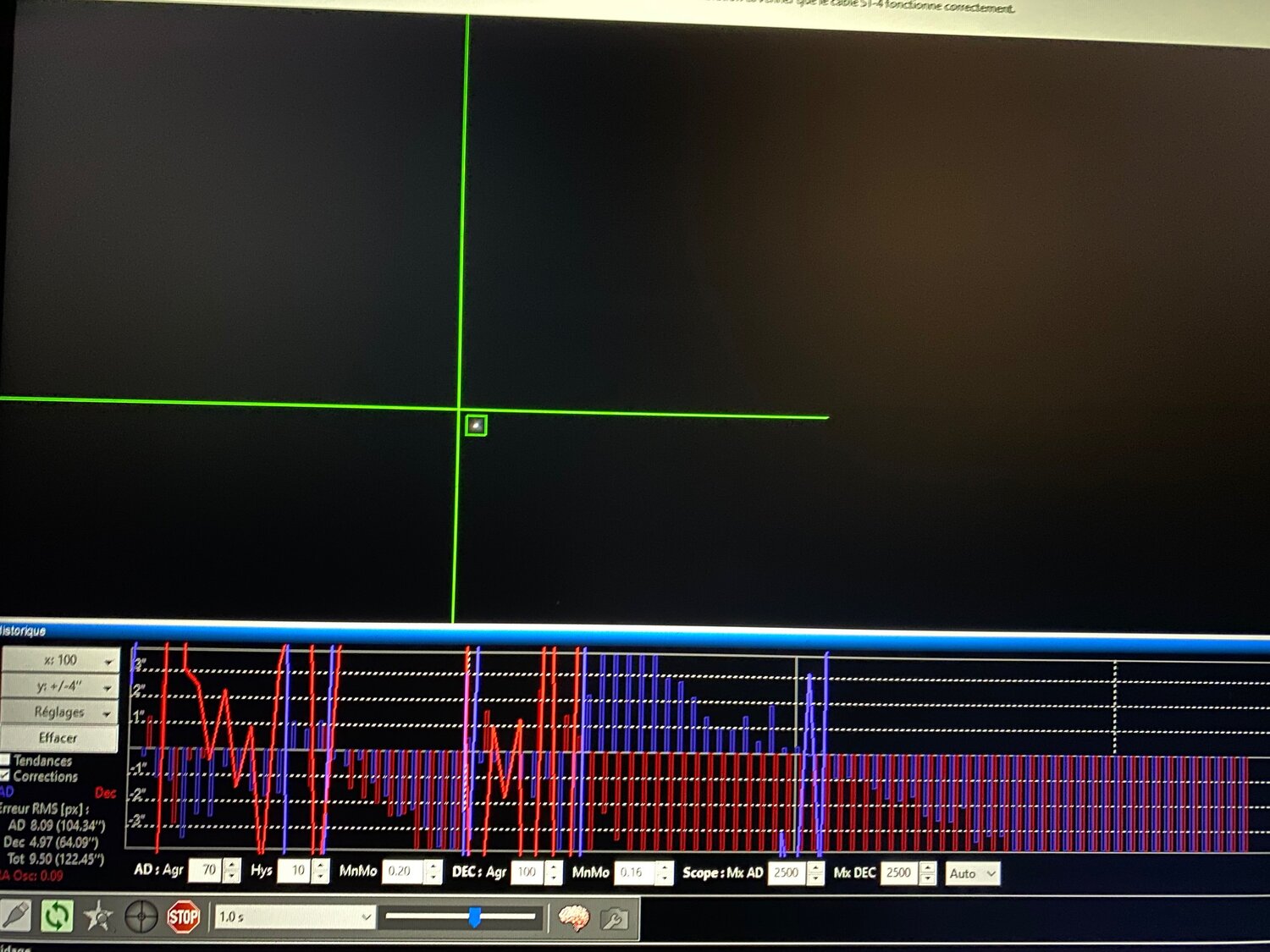Click the "Tot 9.50 (122.45")" RMS readout
The width and height of the screenshot is (1270, 952).
tap(56, 859)
